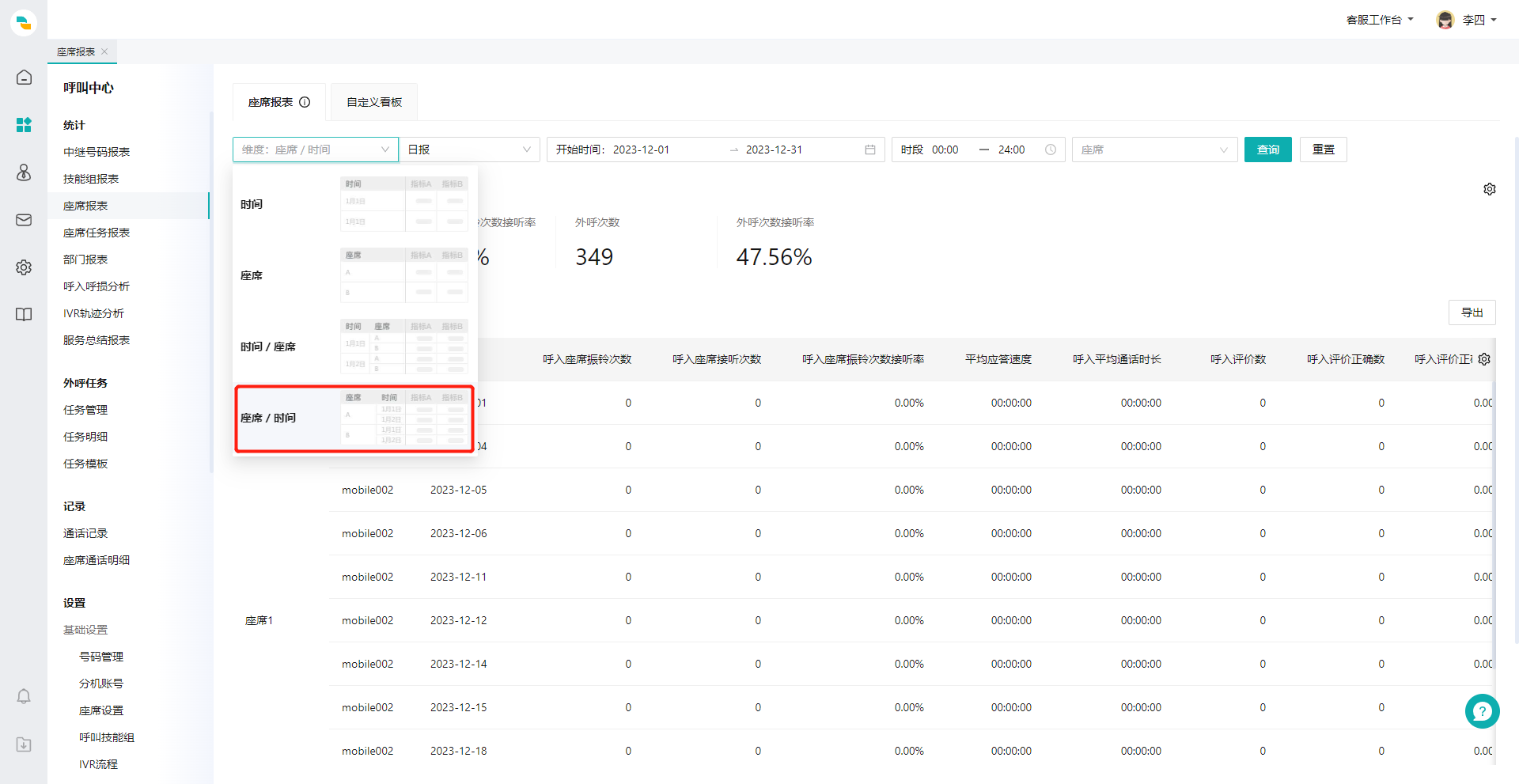Open 技能组报表 in sidebar
1519x784 pixels.
(91, 179)
